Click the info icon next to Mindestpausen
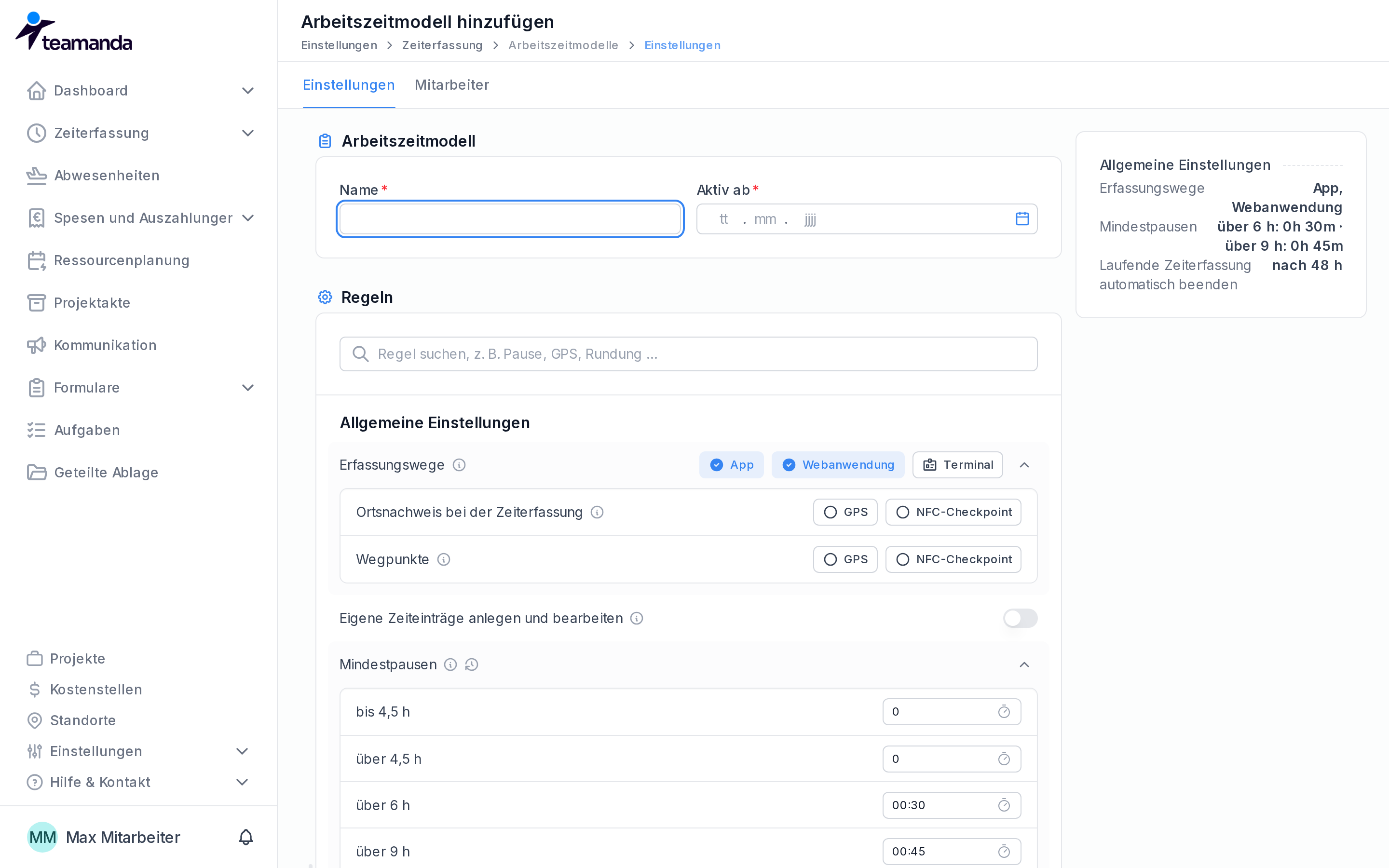Image resolution: width=1389 pixels, height=868 pixels. pyautogui.click(x=450, y=665)
